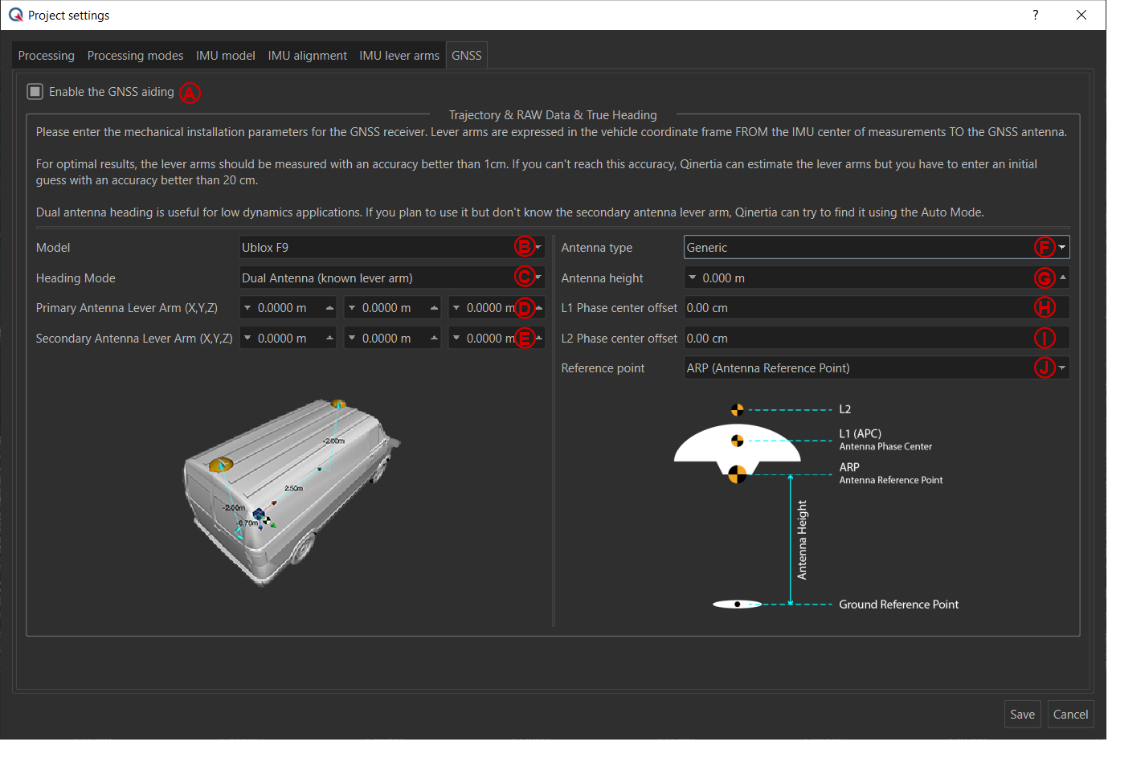Increase Secondary Antenna Lever Arm Z value
This screenshot has height=759, width=1126.
(539, 338)
